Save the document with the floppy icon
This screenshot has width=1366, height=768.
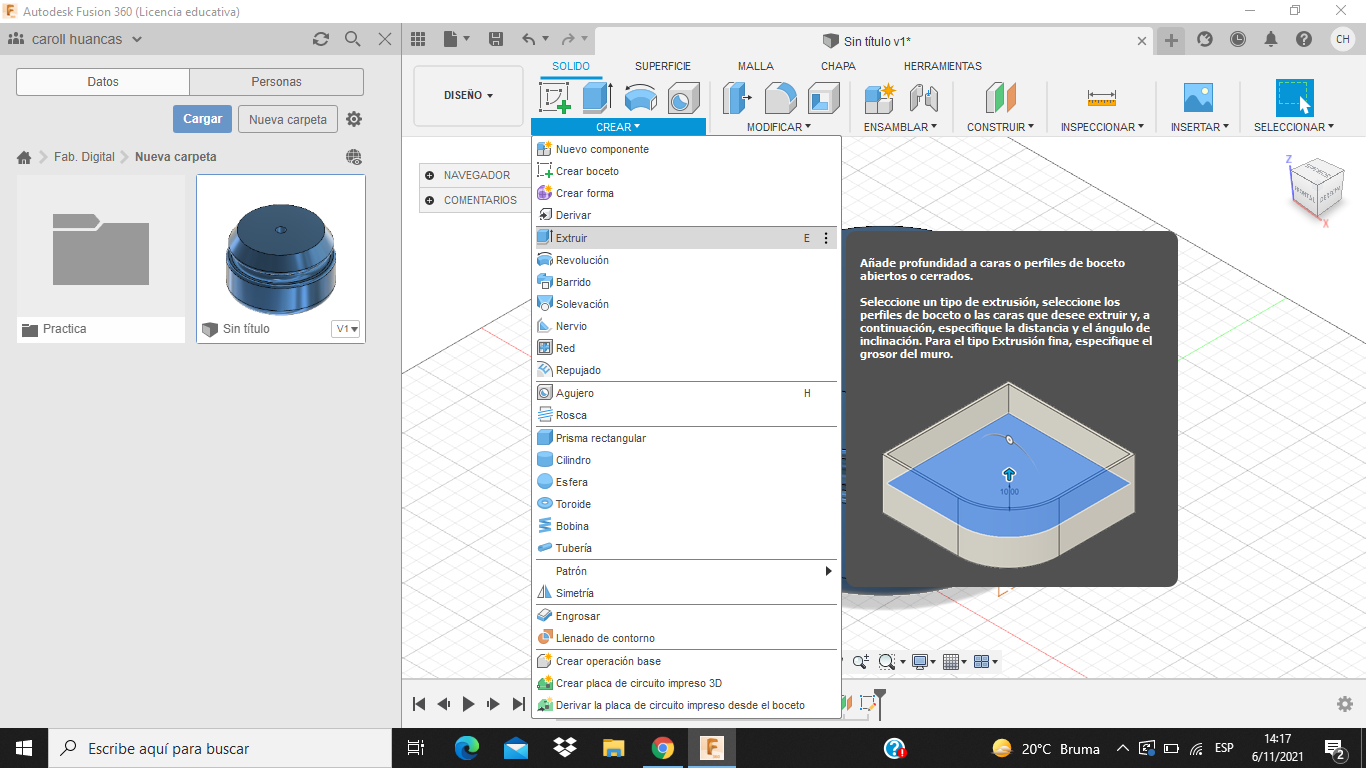[x=495, y=39]
